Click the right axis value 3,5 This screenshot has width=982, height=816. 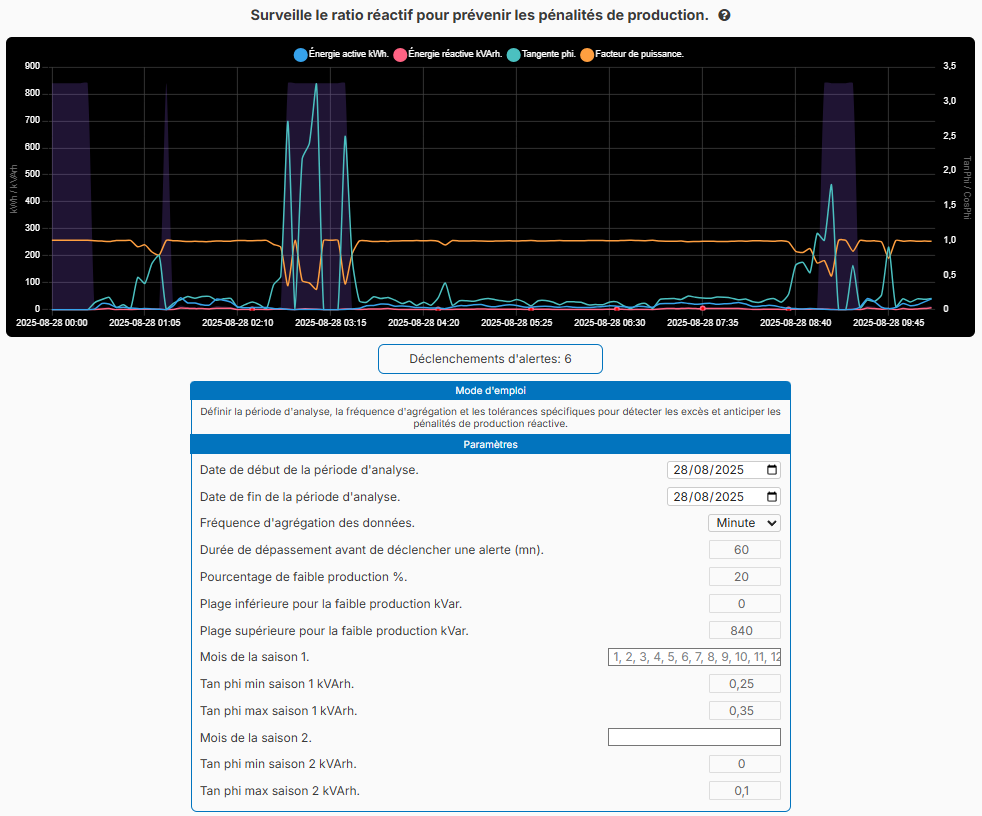pos(949,66)
